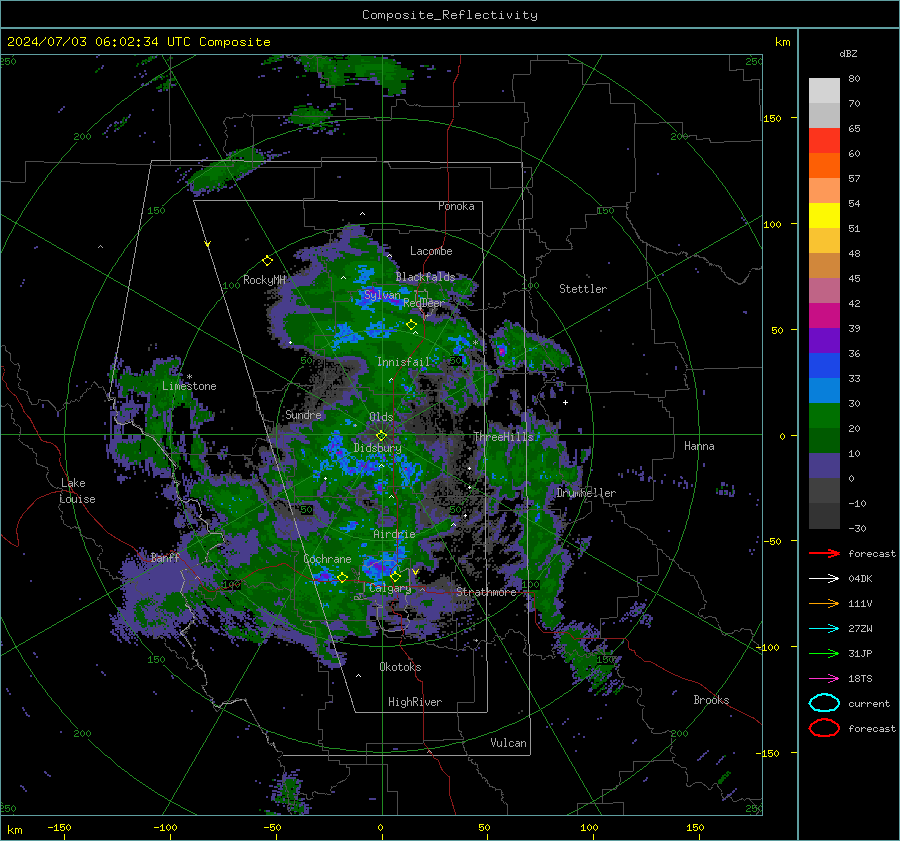Click the ThreeHills city label
This screenshot has width=900, height=841.
click(503, 437)
